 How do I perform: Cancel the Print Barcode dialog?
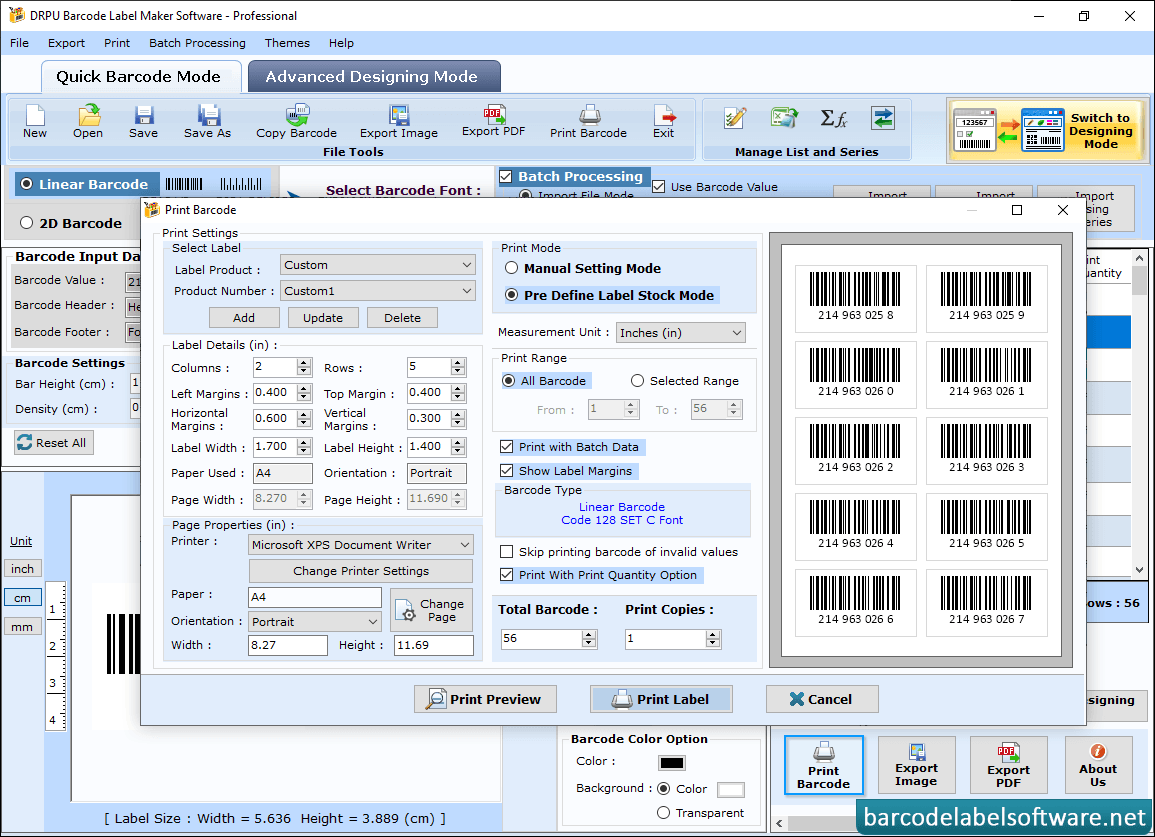[x=822, y=699]
